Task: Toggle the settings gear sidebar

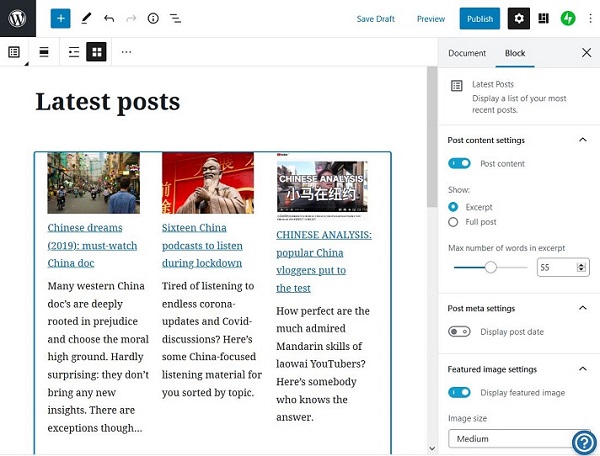Action: tap(518, 18)
